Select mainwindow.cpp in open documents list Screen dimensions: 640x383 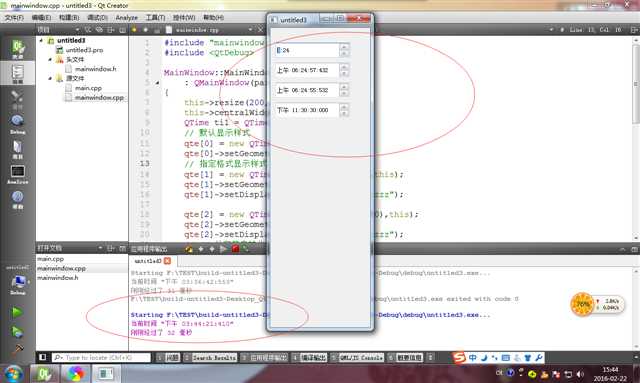(x=61, y=268)
